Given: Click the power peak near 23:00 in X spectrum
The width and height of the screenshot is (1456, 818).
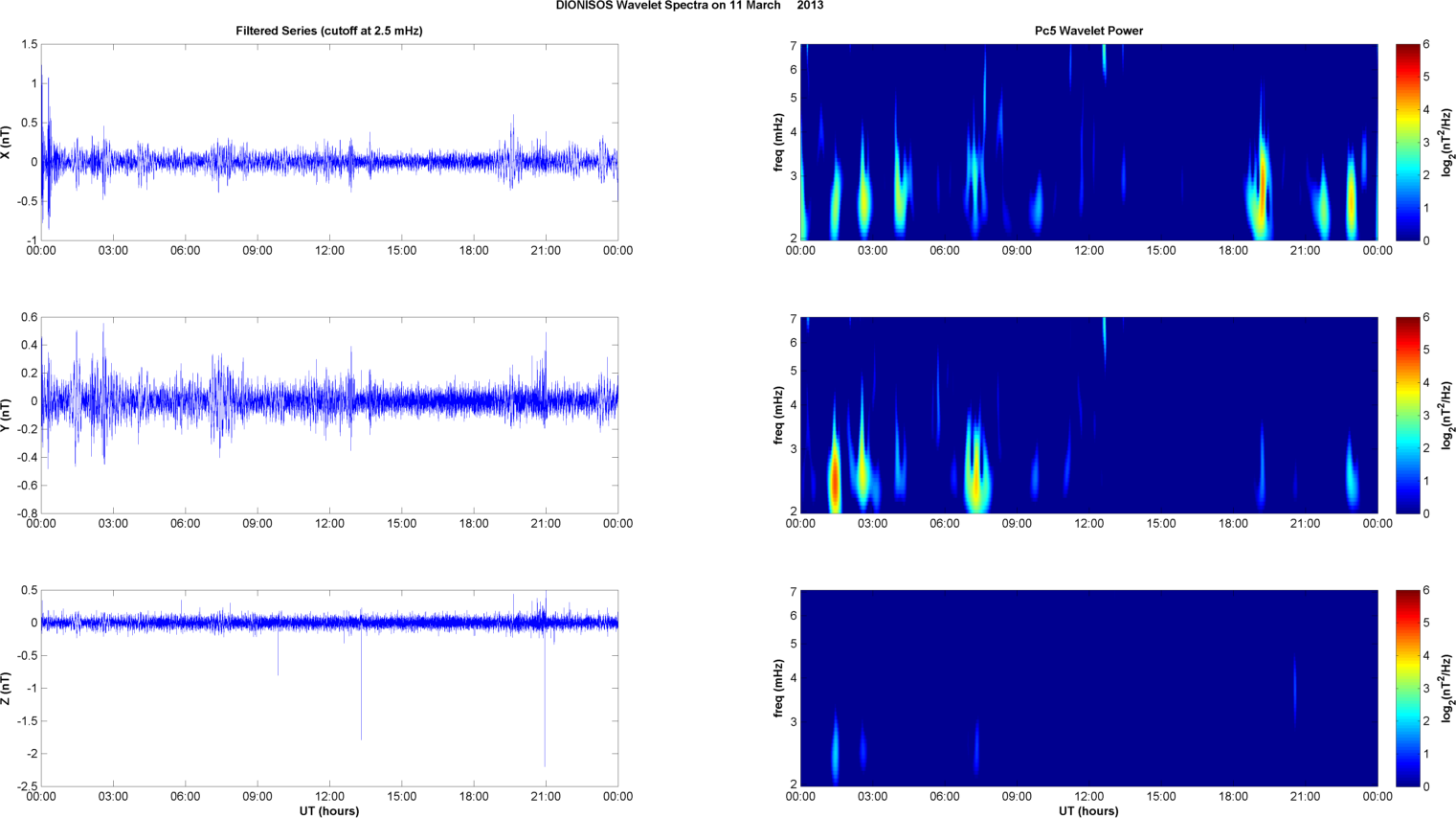Looking at the screenshot, I should [1352, 201].
